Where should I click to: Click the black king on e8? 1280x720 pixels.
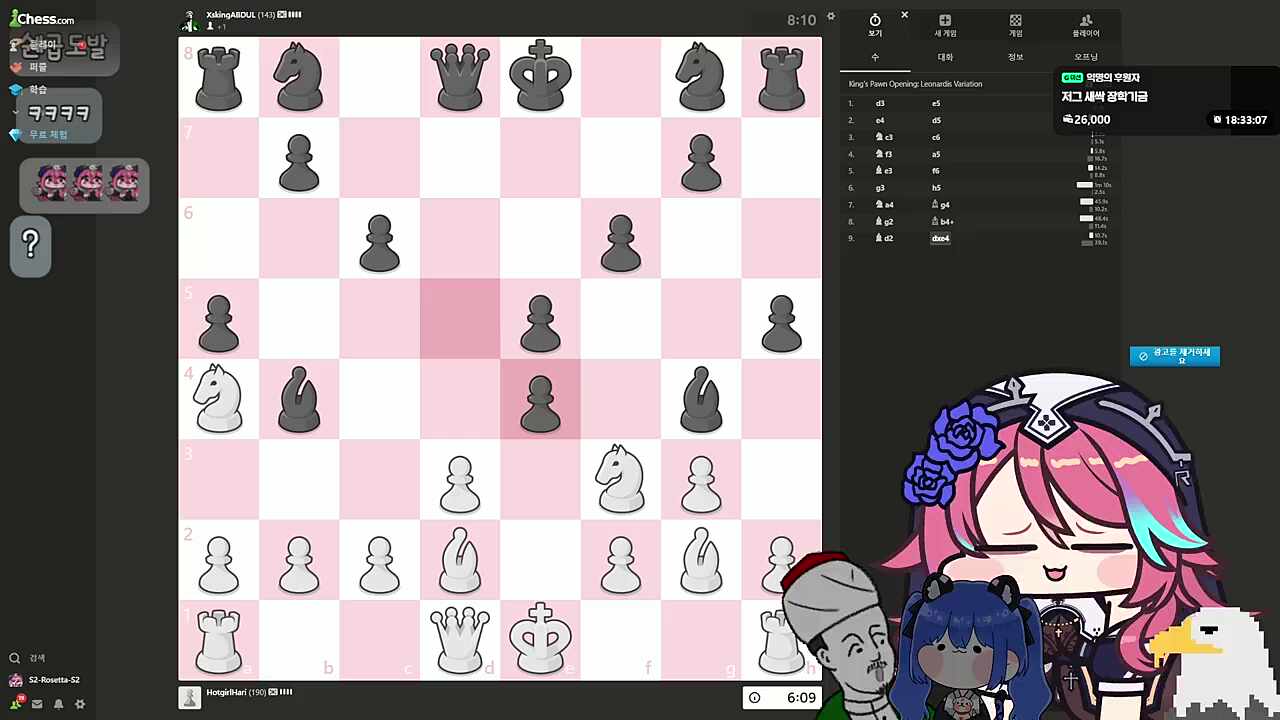(x=540, y=75)
